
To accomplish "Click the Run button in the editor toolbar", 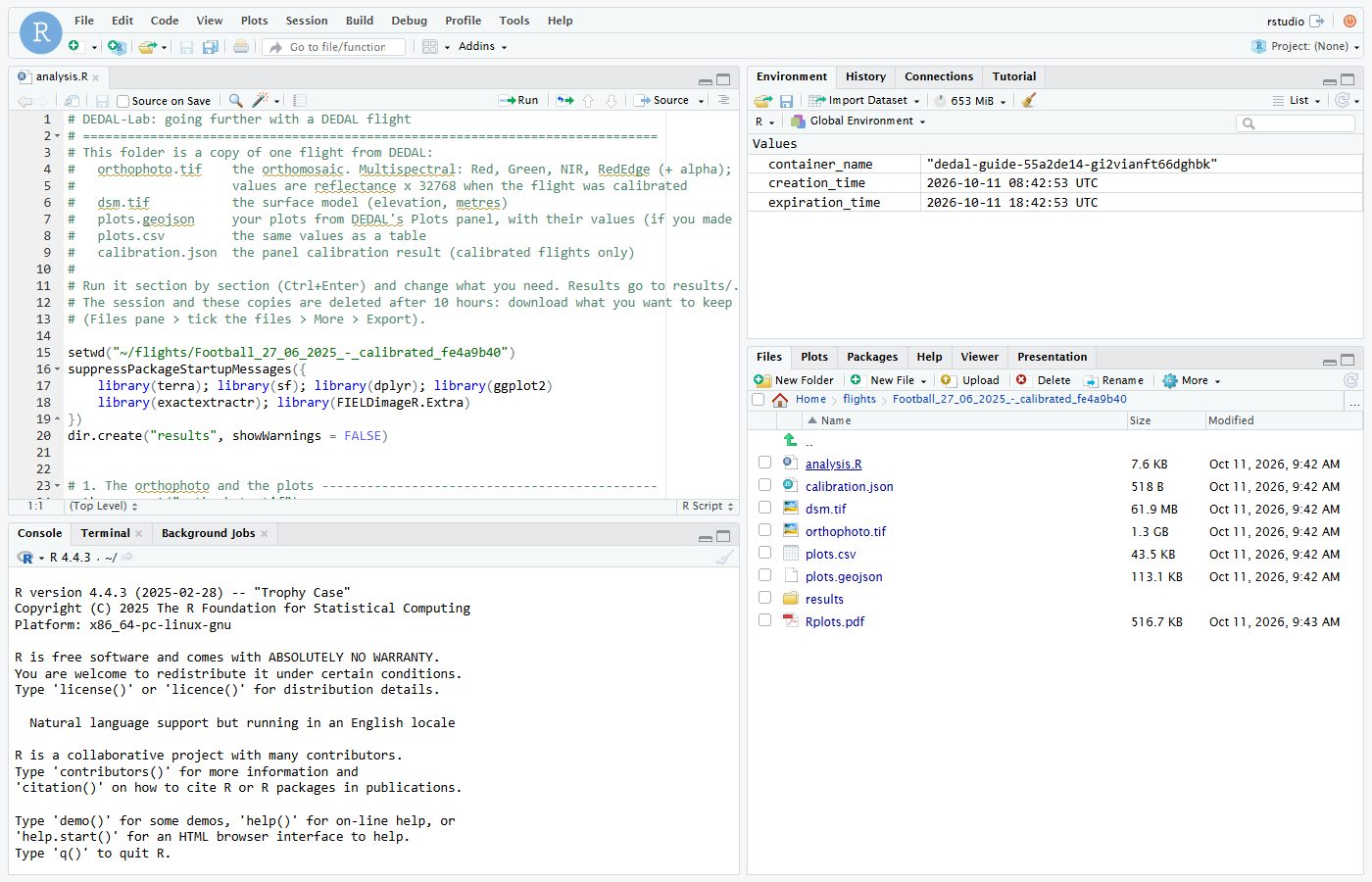I will (518, 100).
